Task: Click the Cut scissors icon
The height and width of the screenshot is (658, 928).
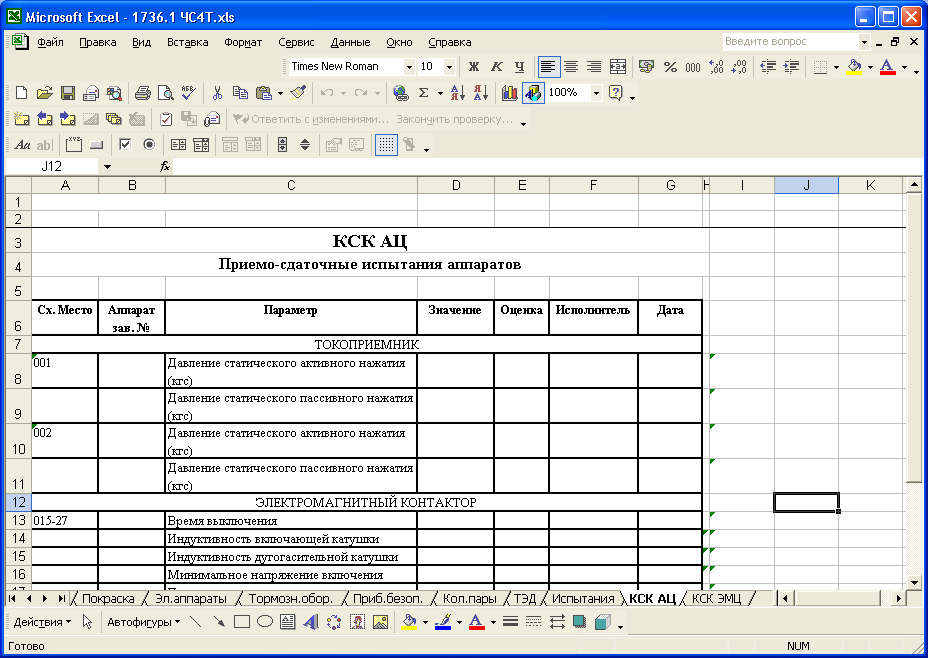Action: click(x=217, y=93)
